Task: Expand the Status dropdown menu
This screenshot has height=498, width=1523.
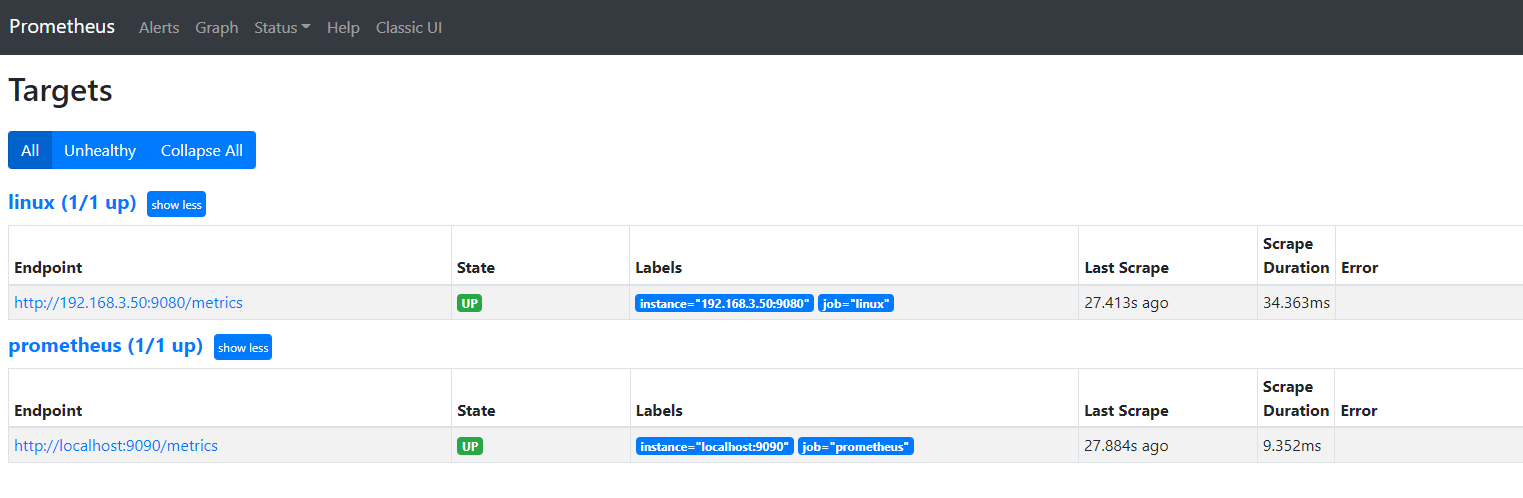Action: (282, 28)
